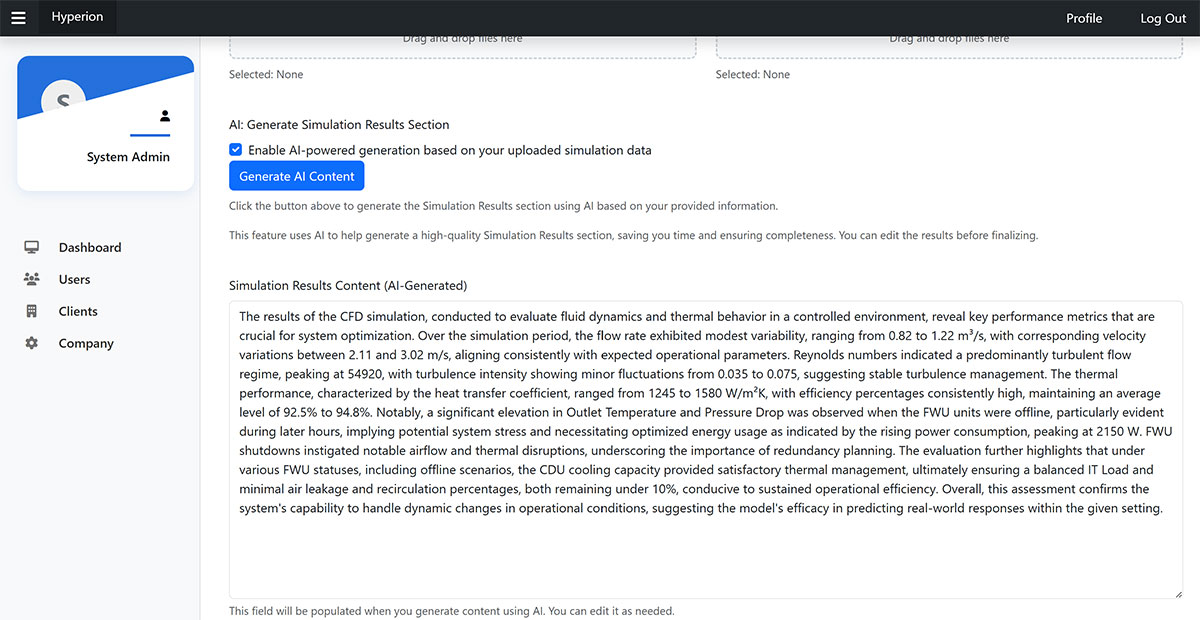This screenshot has height=620, width=1200.
Task: Click the Dashboard monitor icon
Action: click(x=32, y=247)
